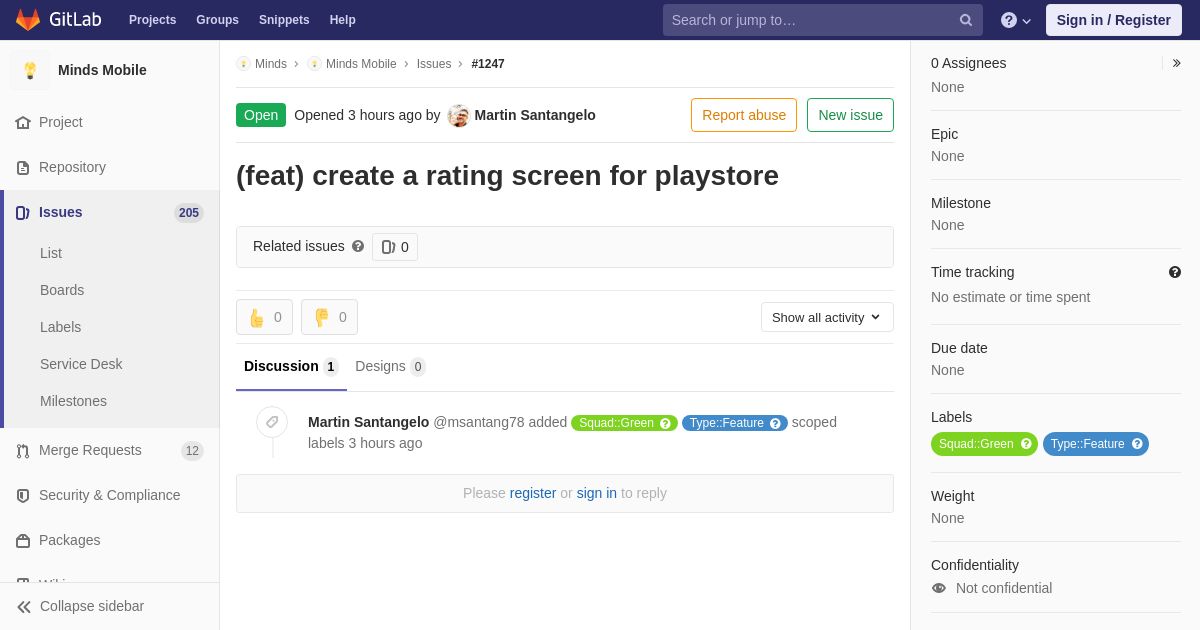Viewport: 1200px width, 630px height.
Task: Click @msantang78 username in activity
Action: (479, 422)
